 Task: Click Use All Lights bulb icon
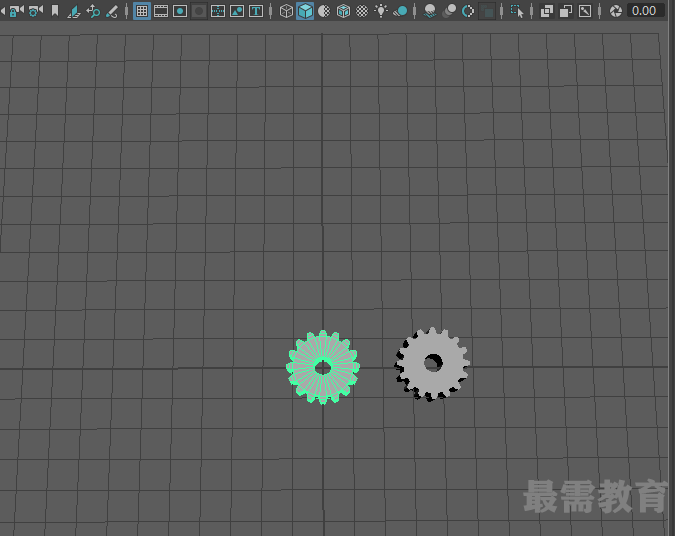tap(381, 11)
